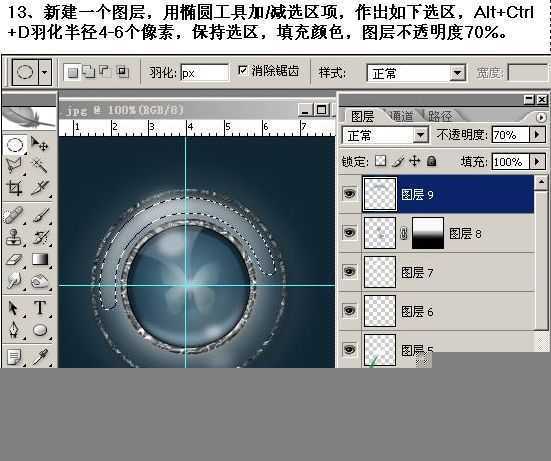This screenshot has height=461, width=551.
Task: Click the 图层 8 link chain icon
Action: pos(403,233)
